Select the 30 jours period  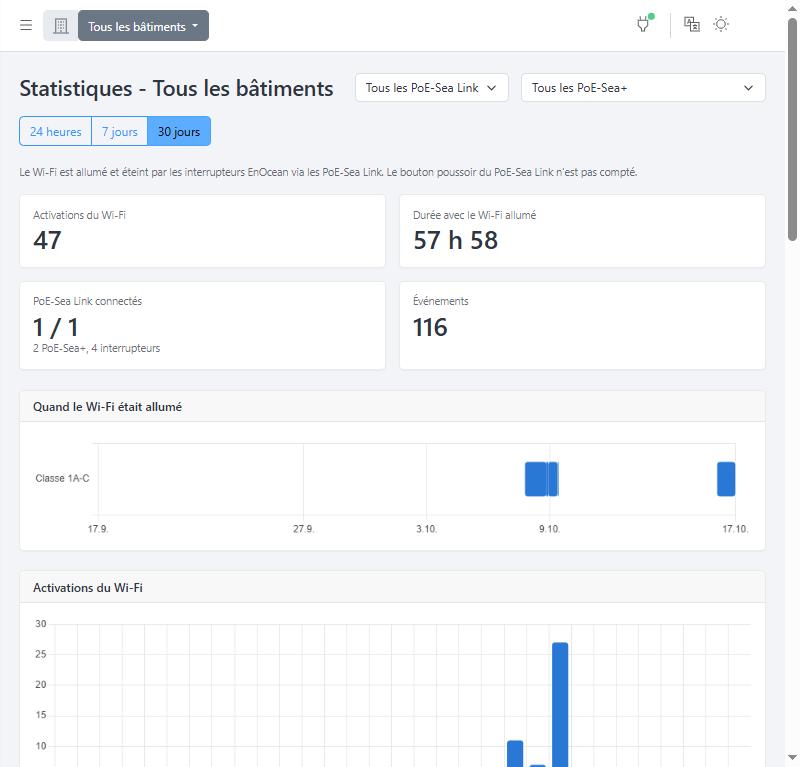click(x=179, y=131)
